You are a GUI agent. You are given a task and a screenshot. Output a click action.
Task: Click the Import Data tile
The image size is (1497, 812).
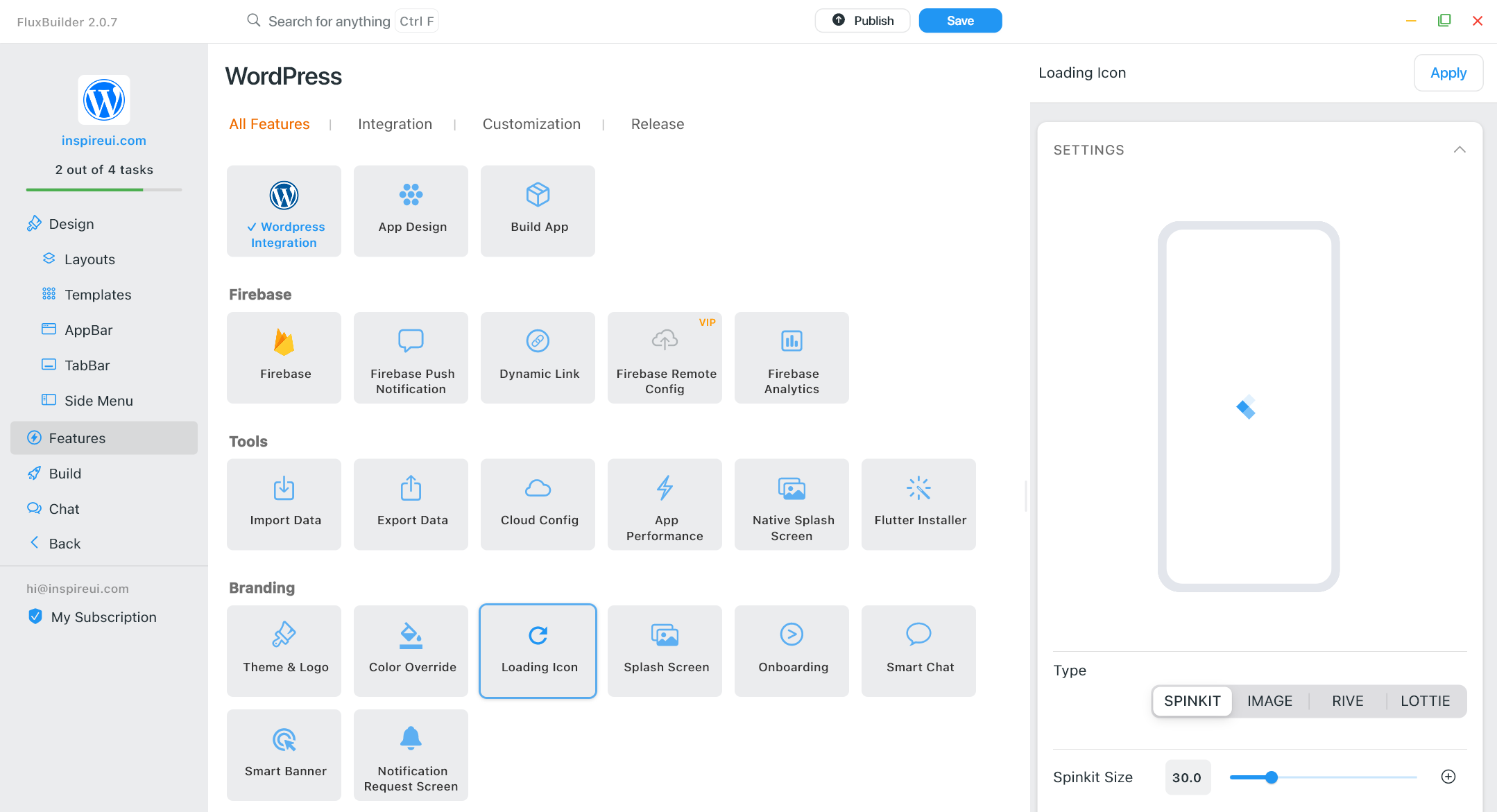(284, 504)
